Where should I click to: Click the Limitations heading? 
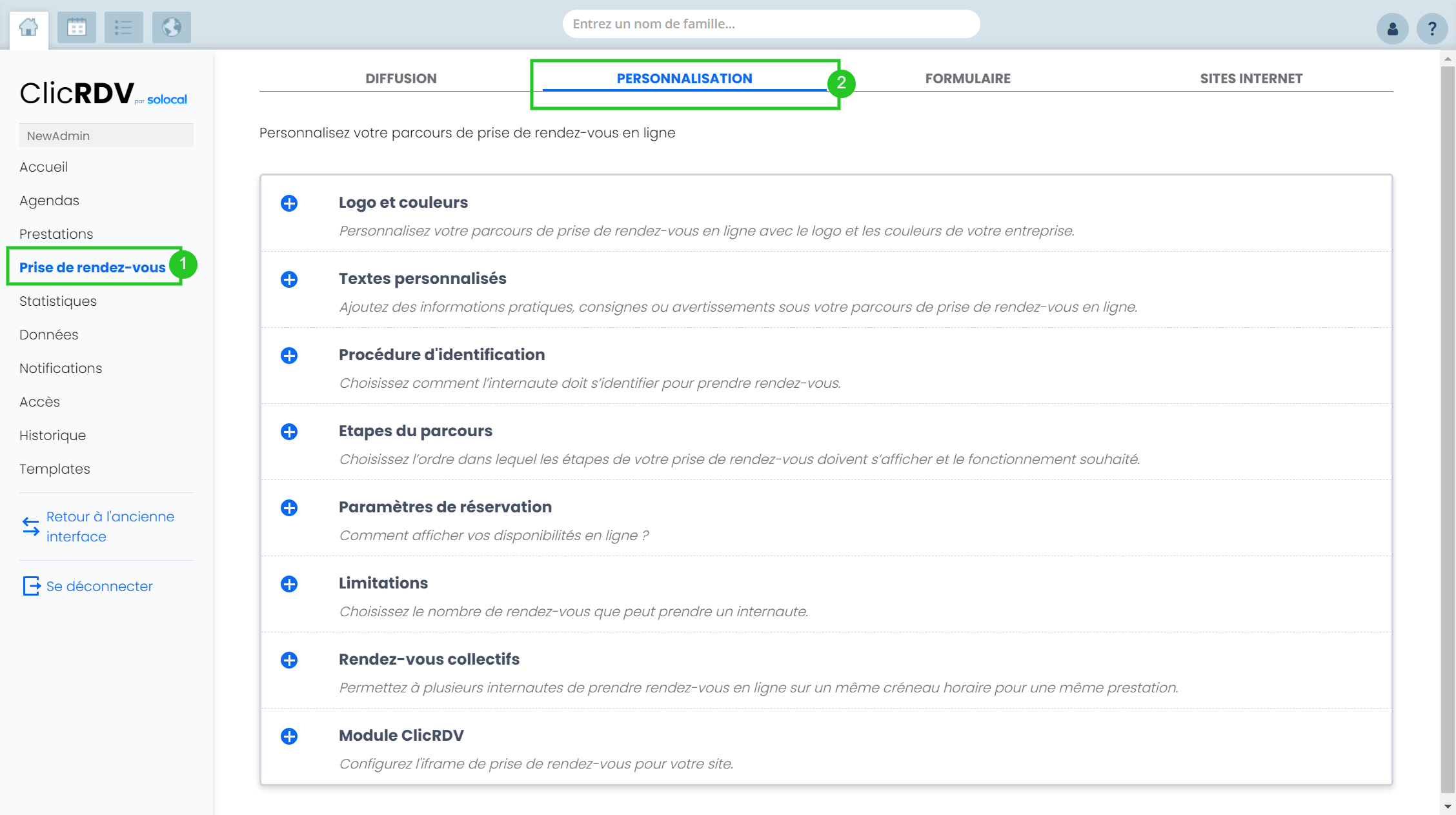[x=383, y=583]
